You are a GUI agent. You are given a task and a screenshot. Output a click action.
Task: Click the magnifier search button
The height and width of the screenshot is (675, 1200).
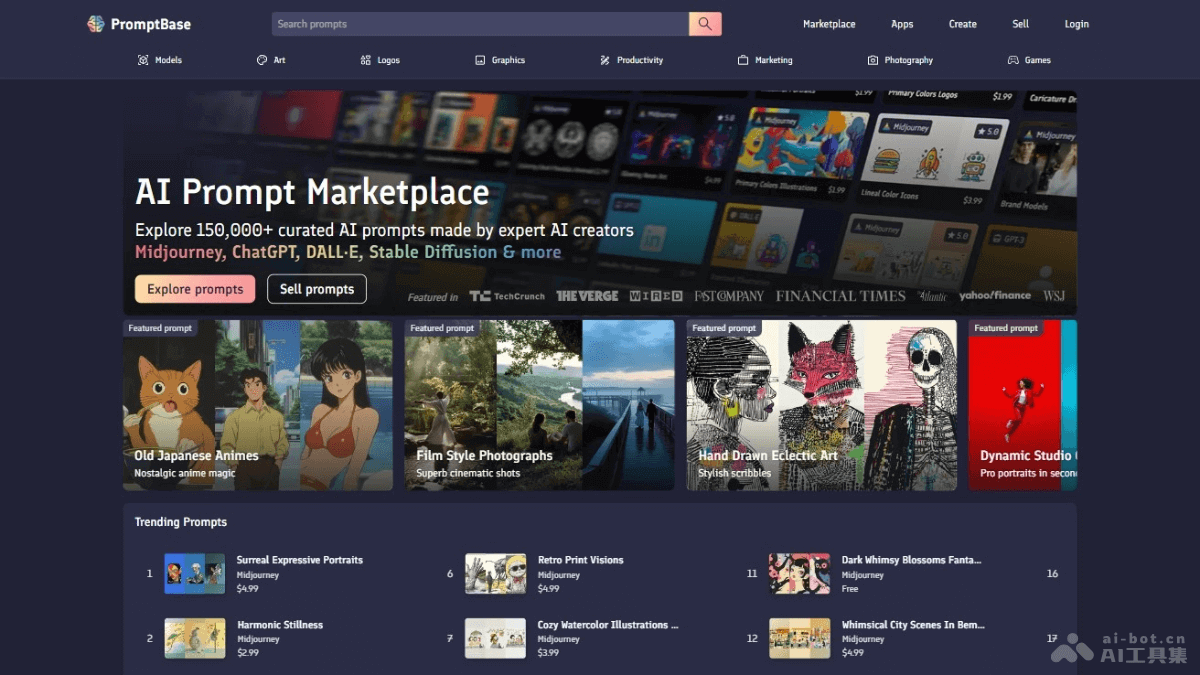(705, 24)
